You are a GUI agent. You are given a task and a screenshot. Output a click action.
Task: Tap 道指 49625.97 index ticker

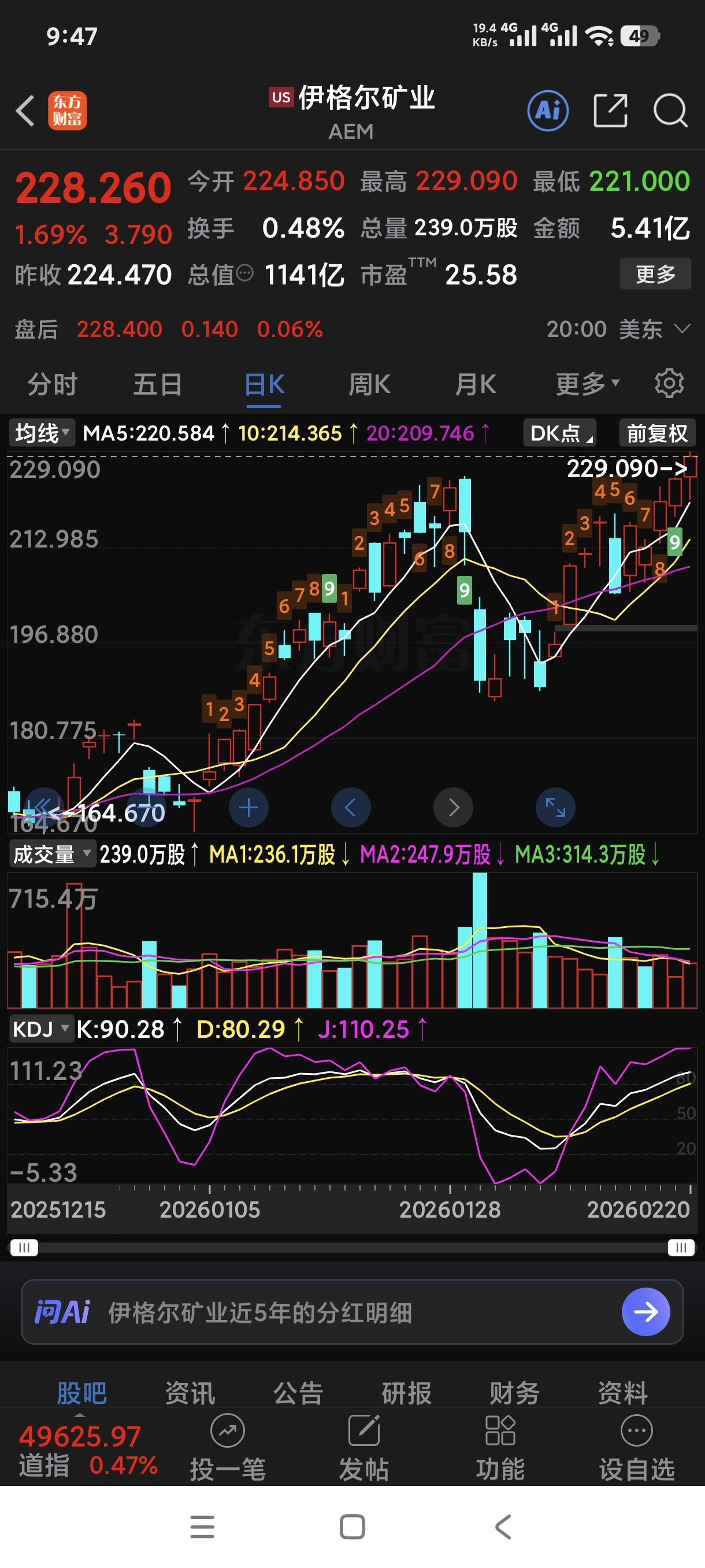tap(88, 1451)
